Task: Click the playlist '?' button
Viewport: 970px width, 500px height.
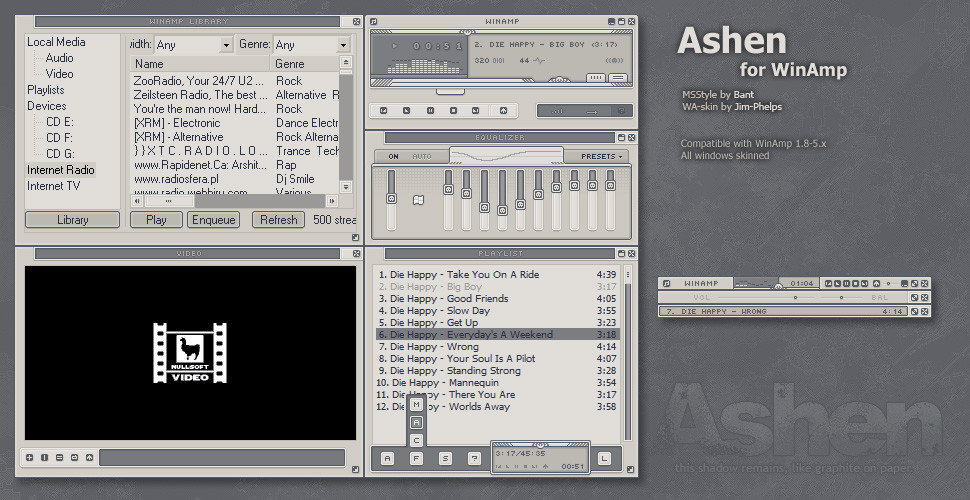Action: tap(474, 459)
